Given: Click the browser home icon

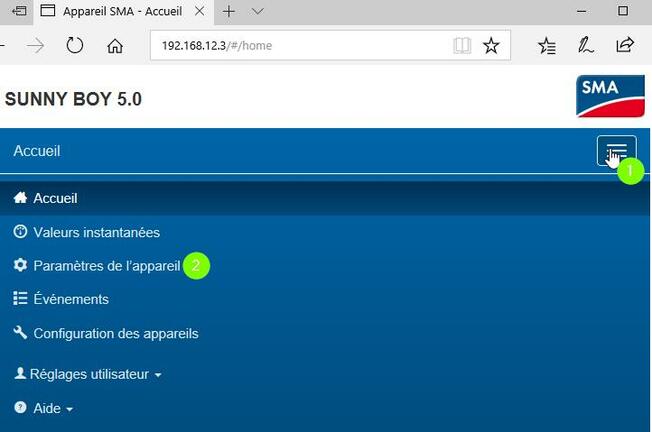Looking at the screenshot, I should click(x=115, y=46).
